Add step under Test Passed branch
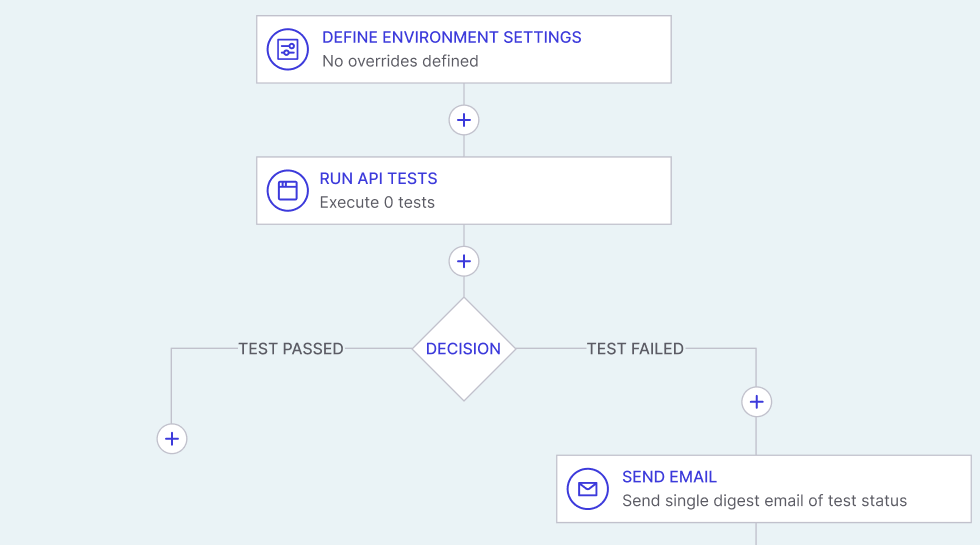 tap(172, 438)
